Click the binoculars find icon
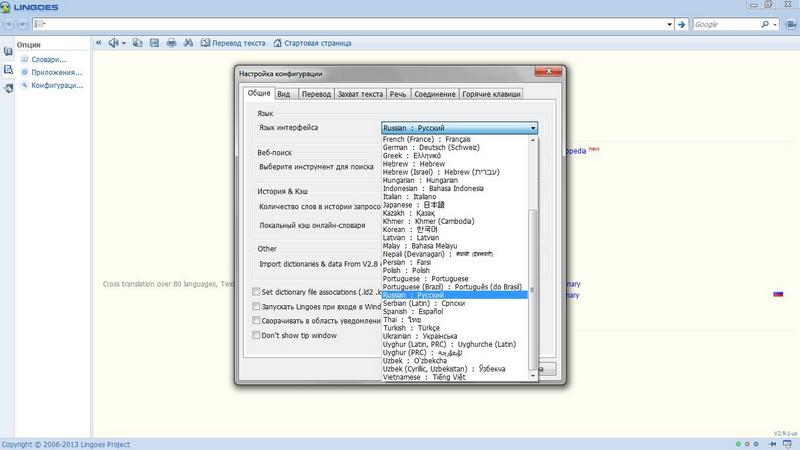Image resolution: width=800 pixels, height=450 pixels. pos(188,43)
